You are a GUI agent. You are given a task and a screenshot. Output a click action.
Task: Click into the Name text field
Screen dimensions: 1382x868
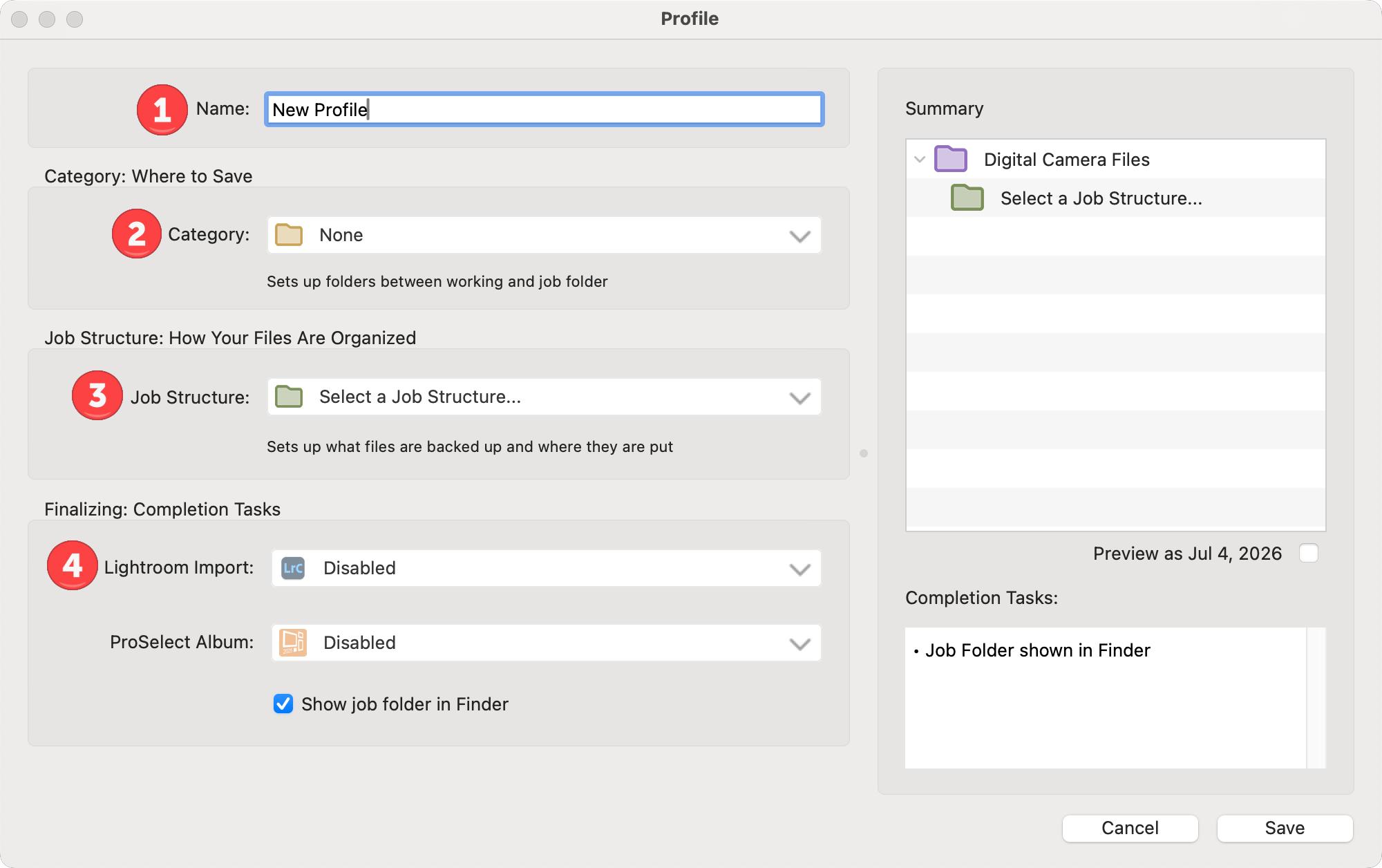point(545,110)
